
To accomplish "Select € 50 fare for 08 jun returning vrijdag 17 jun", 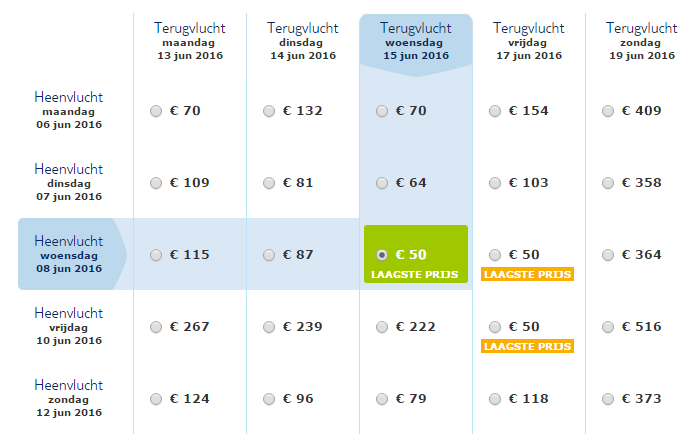I will pos(495,255).
